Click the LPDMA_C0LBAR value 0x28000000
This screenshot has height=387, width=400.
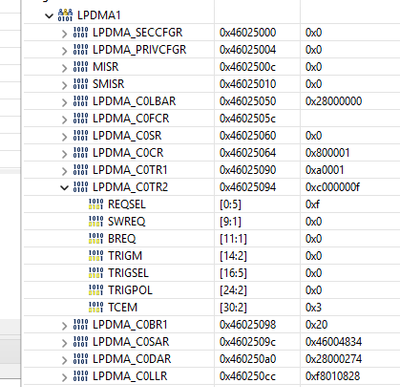coord(333,101)
